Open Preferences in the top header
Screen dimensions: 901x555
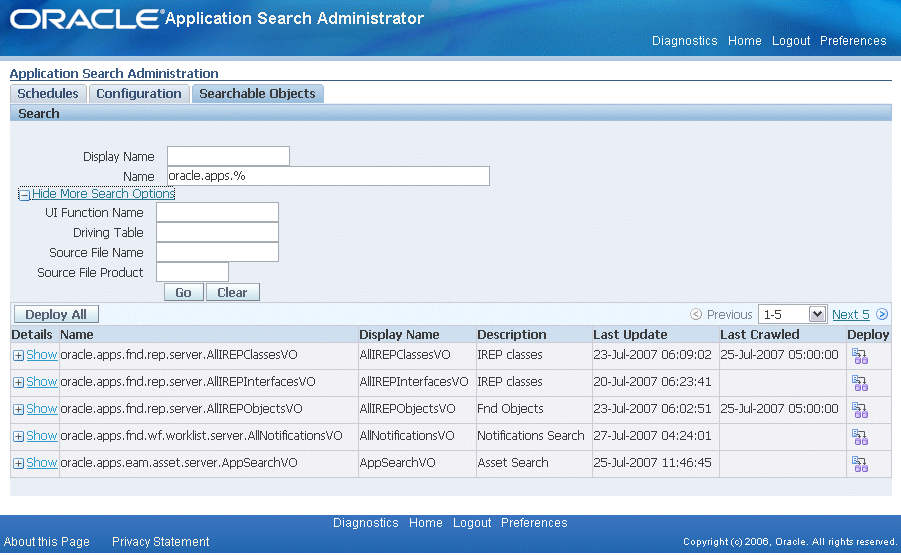853,41
